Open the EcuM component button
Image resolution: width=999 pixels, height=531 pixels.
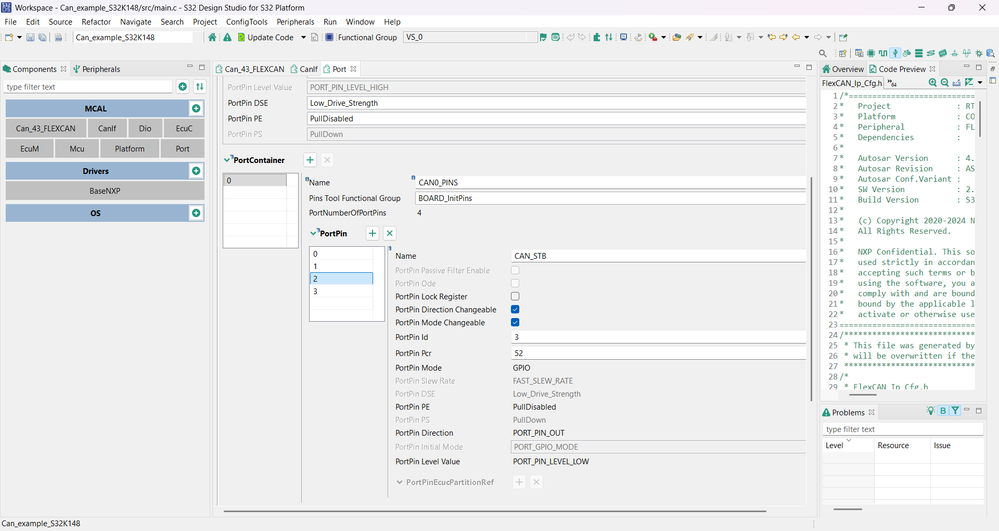[x=29, y=149]
